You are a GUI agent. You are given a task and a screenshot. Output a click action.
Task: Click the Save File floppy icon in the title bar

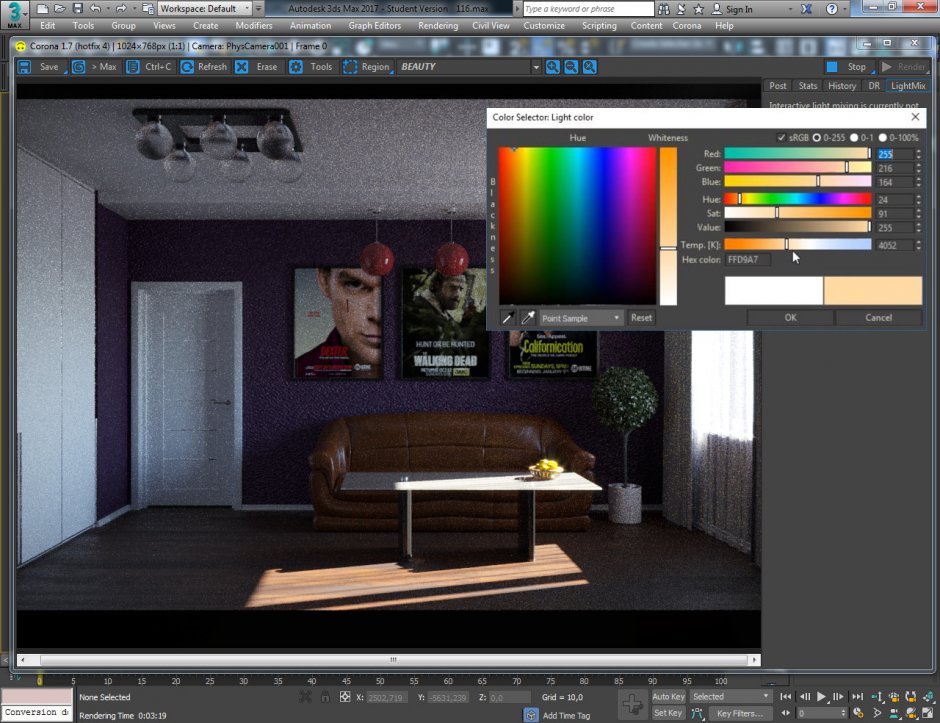(x=77, y=9)
